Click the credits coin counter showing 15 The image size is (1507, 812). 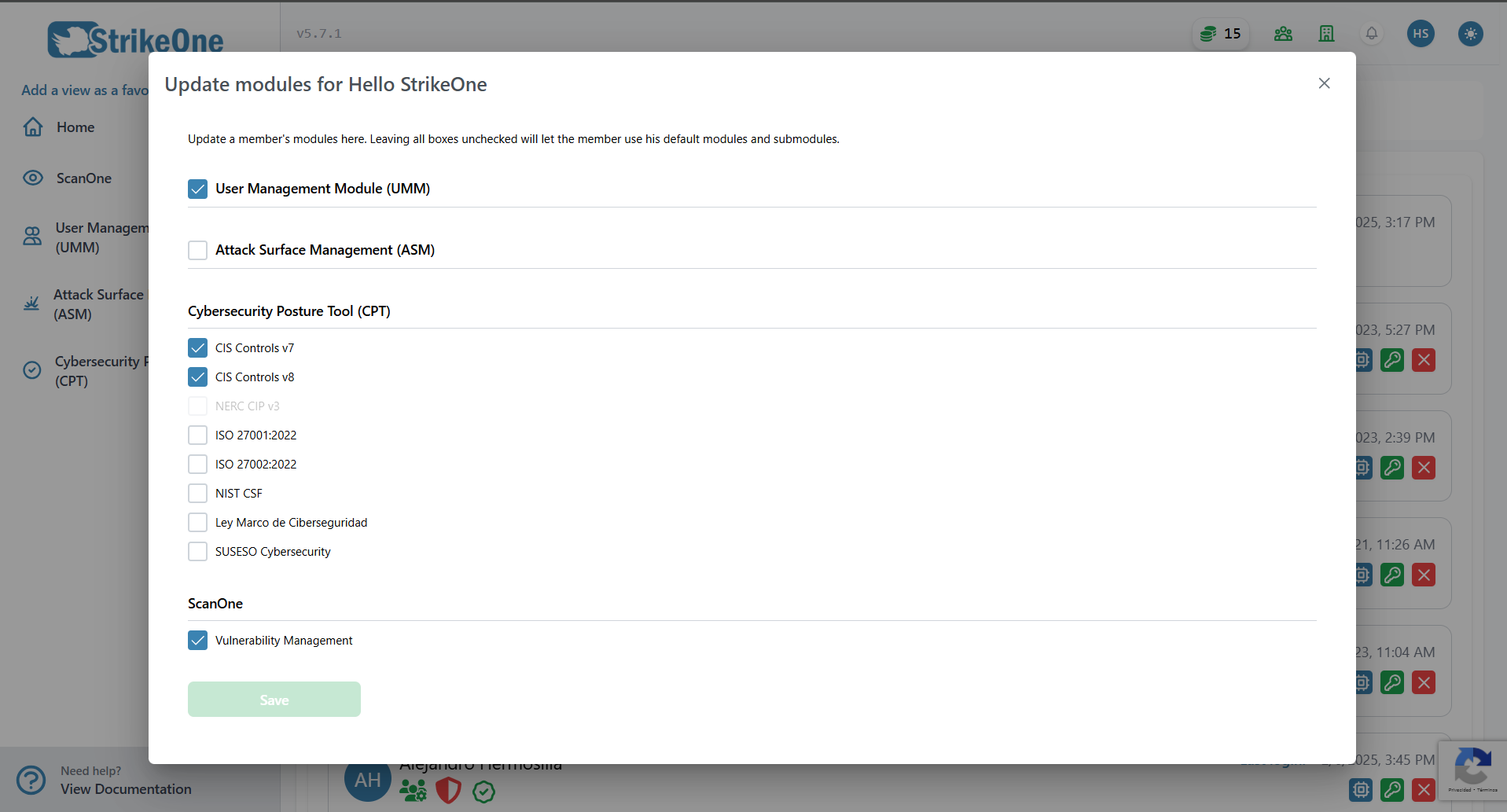pos(1219,34)
